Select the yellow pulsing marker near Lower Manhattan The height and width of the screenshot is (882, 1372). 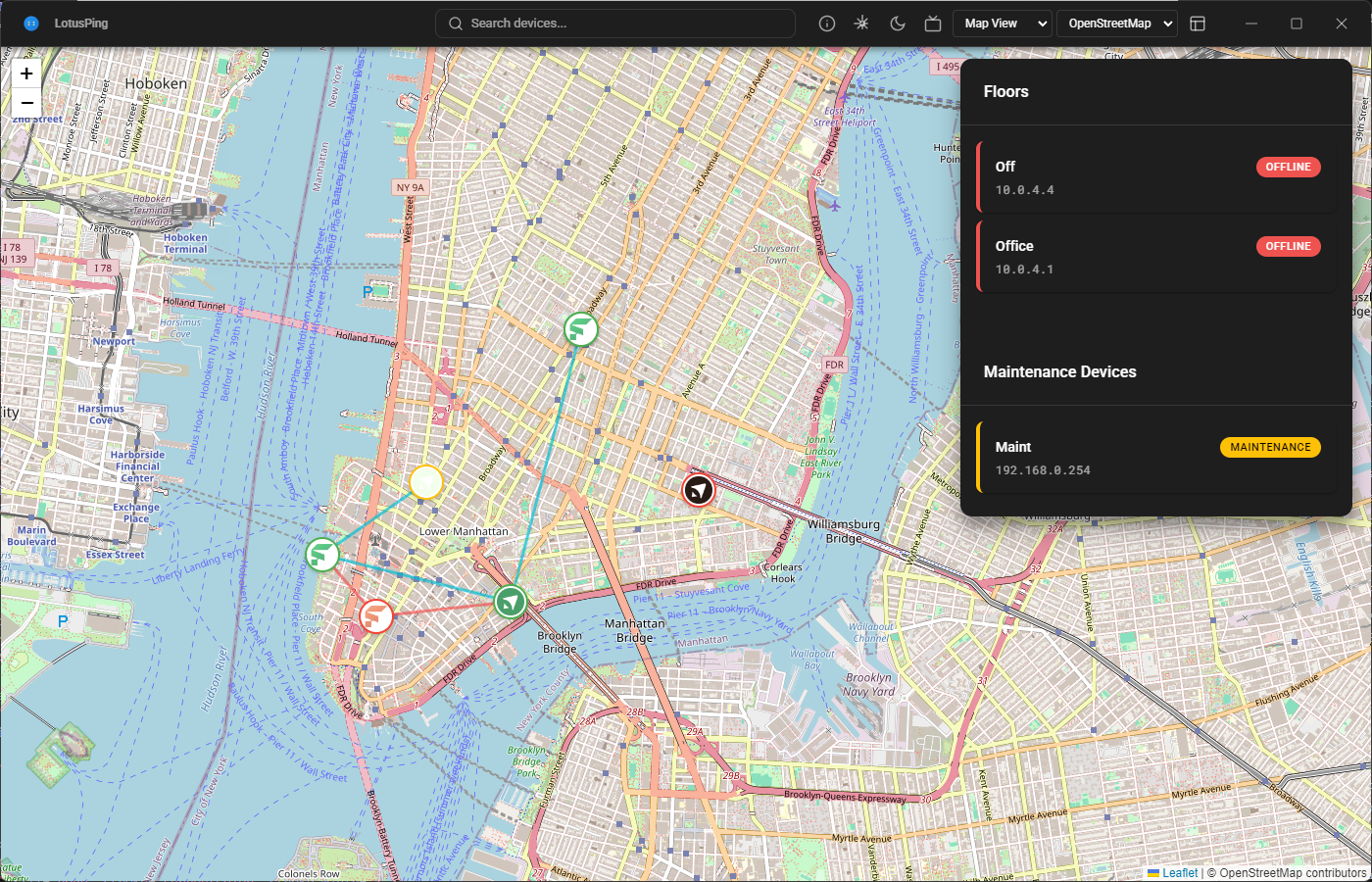[x=425, y=482]
